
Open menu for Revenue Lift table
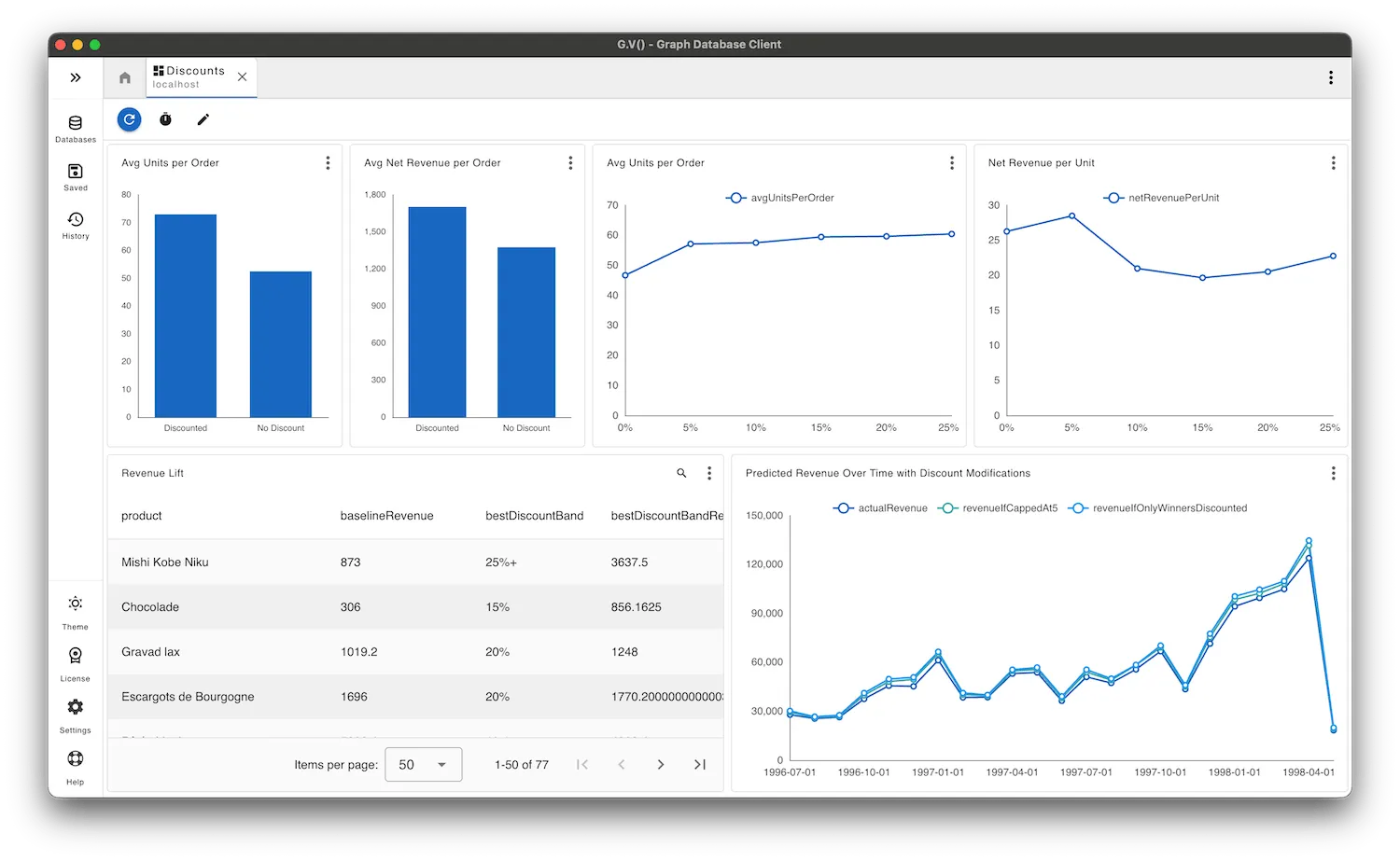pos(709,474)
